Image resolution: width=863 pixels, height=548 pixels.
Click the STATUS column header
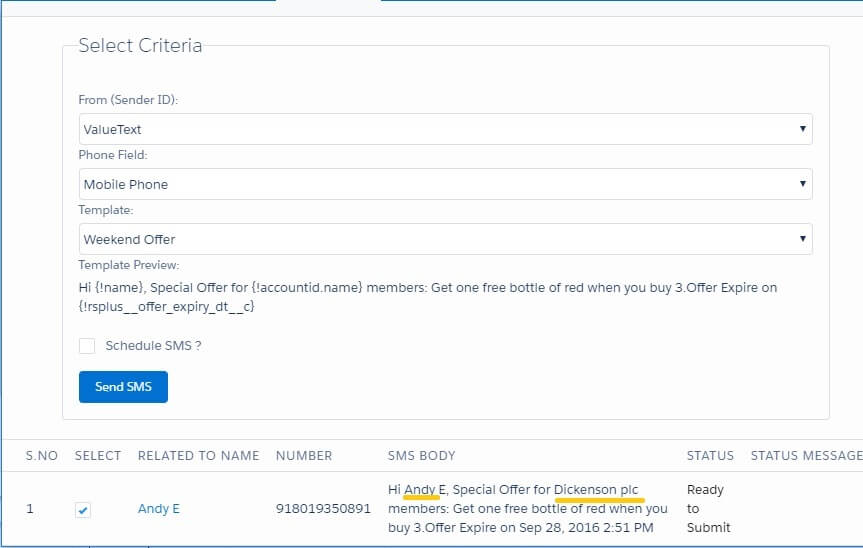[710, 455]
